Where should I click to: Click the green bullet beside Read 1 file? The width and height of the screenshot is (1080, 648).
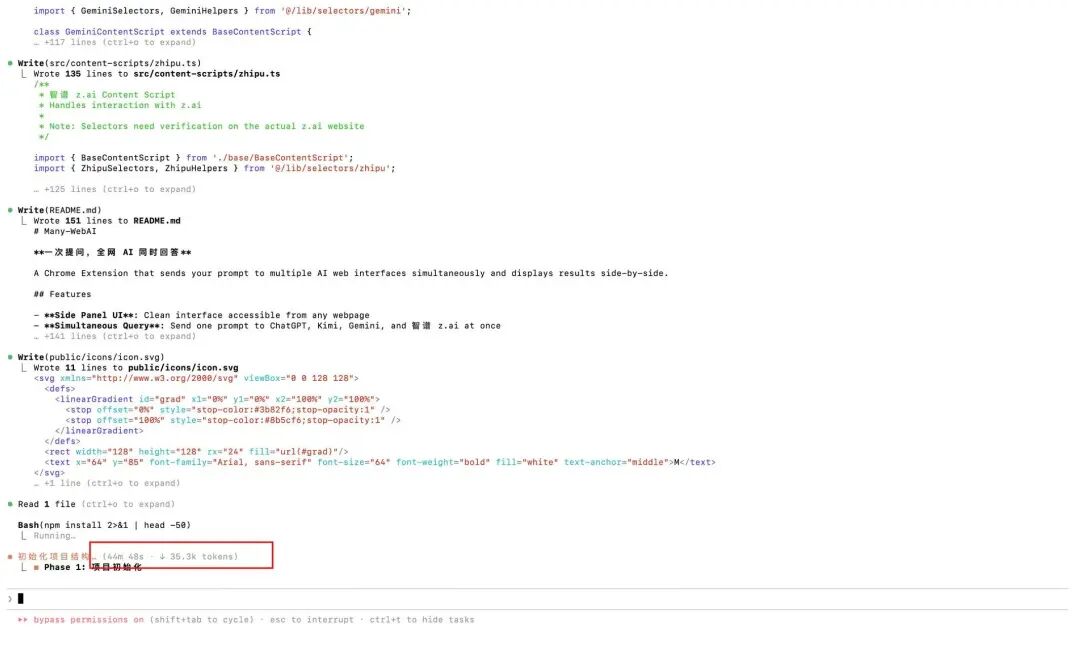coord(10,504)
